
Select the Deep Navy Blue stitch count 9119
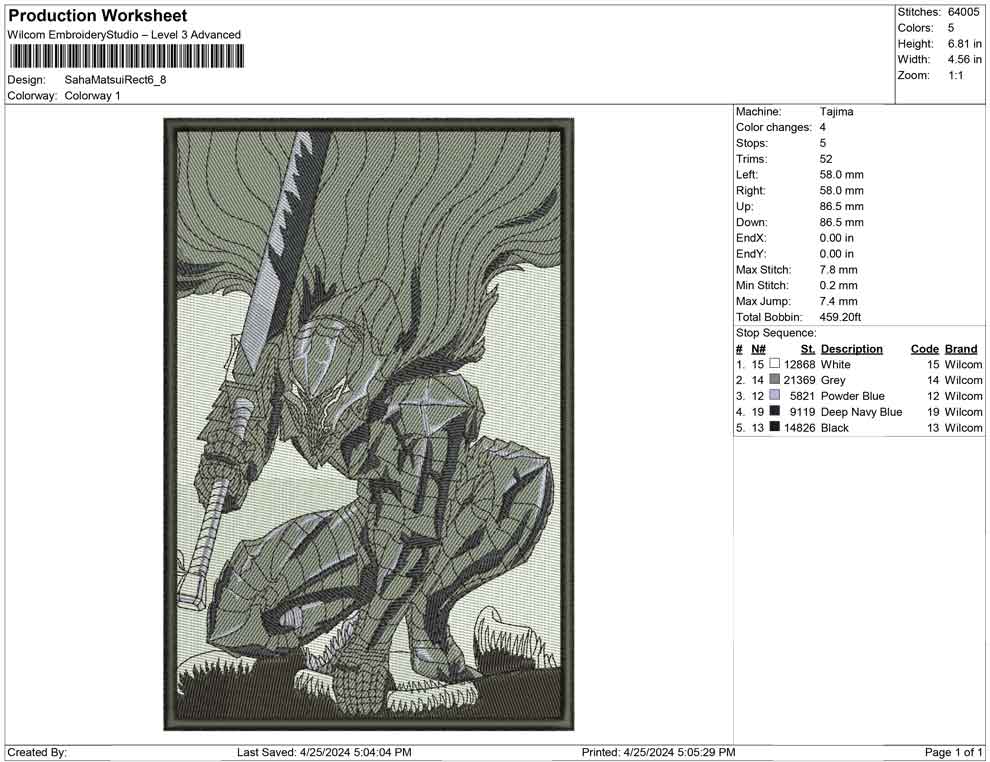point(802,412)
